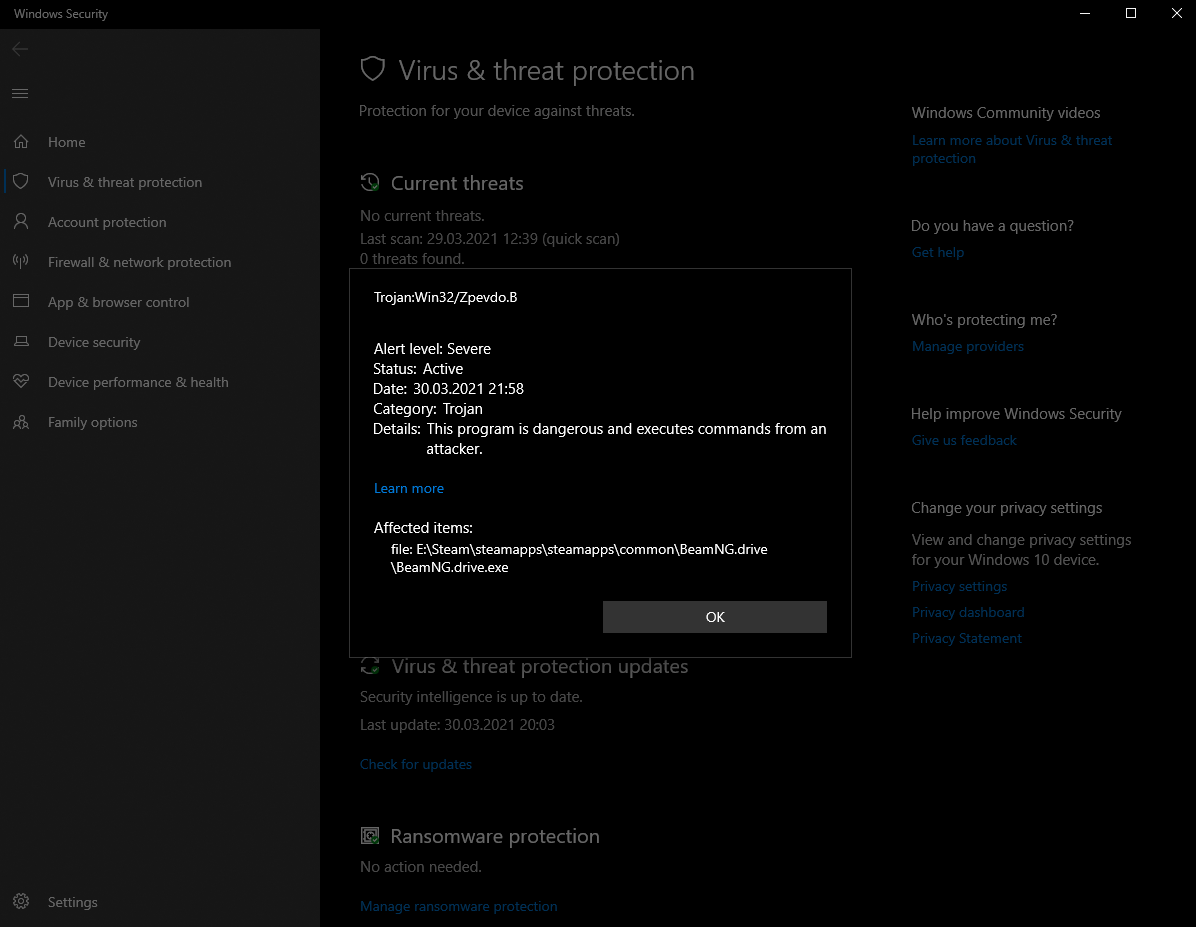Click the Settings gear icon

[x=21, y=901]
